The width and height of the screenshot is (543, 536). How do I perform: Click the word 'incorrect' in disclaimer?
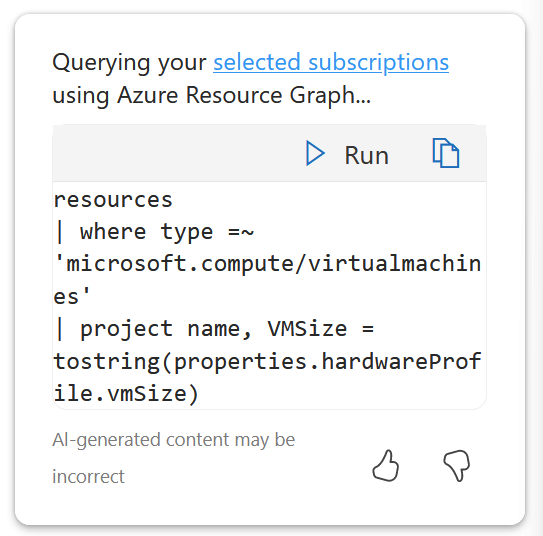pos(88,476)
